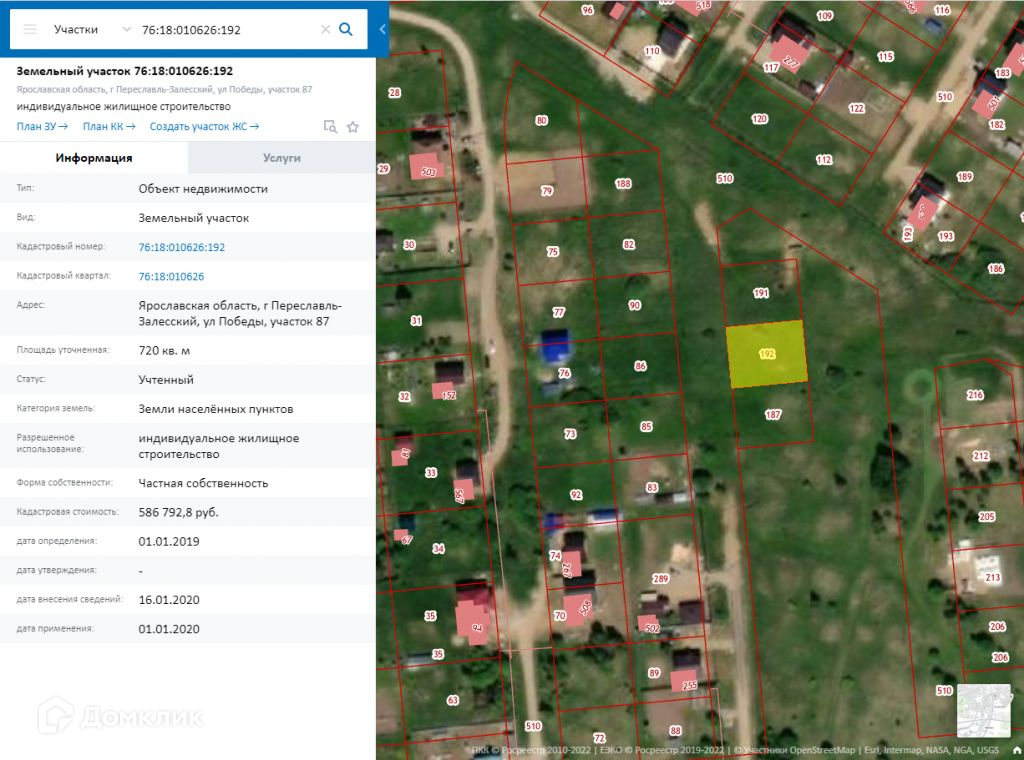Select parcel 86 on the map

pos(640,366)
